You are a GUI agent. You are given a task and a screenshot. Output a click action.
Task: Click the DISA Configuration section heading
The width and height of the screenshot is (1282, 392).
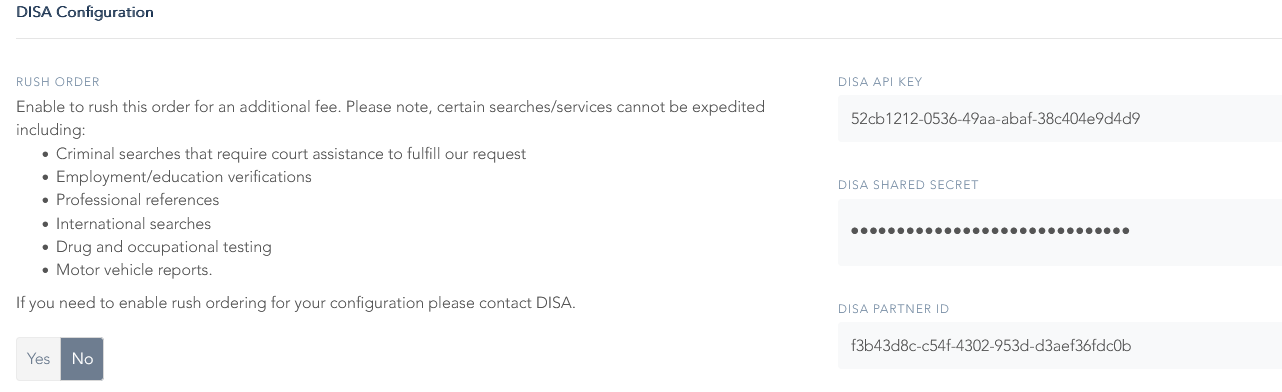86,13
